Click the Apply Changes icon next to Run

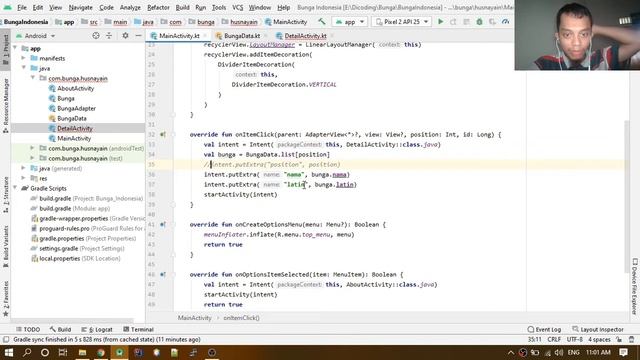(453, 22)
